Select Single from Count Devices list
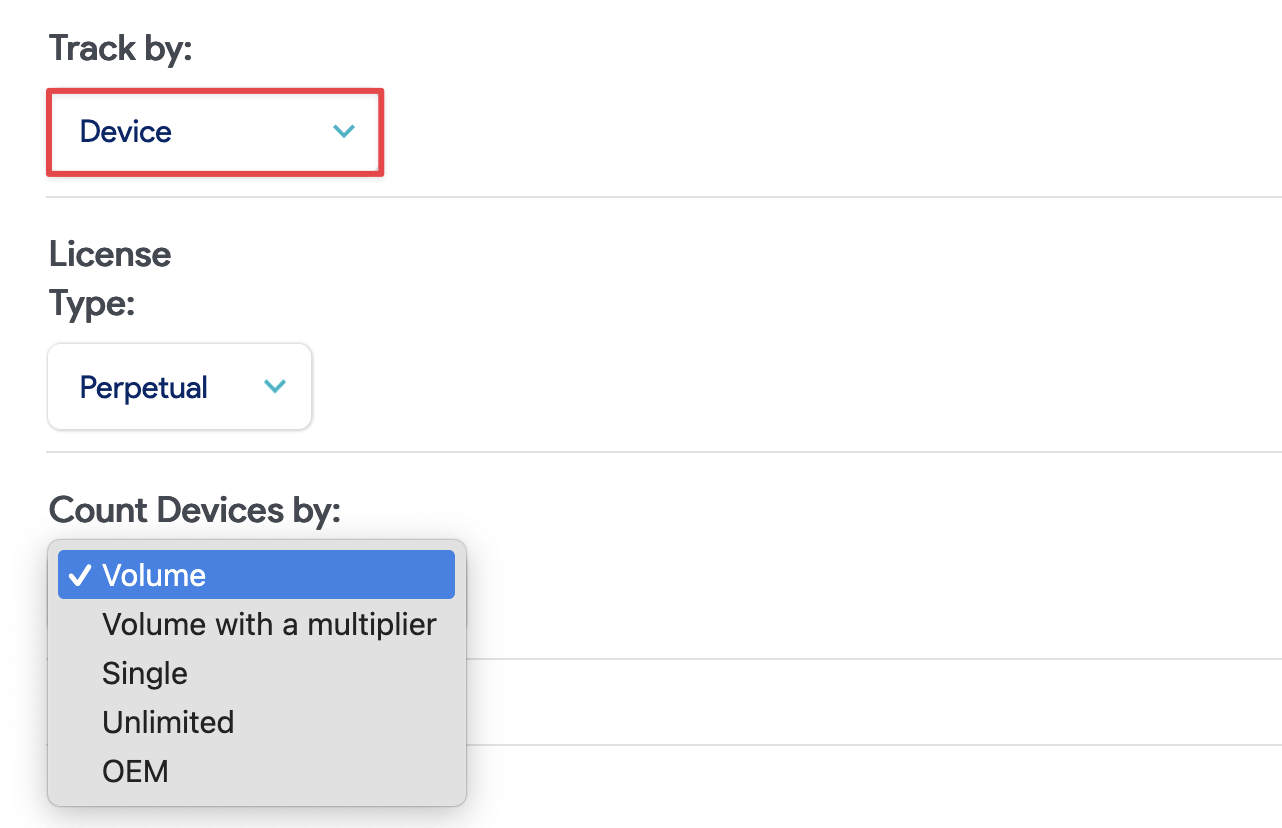The width and height of the screenshot is (1282, 828). click(x=145, y=674)
